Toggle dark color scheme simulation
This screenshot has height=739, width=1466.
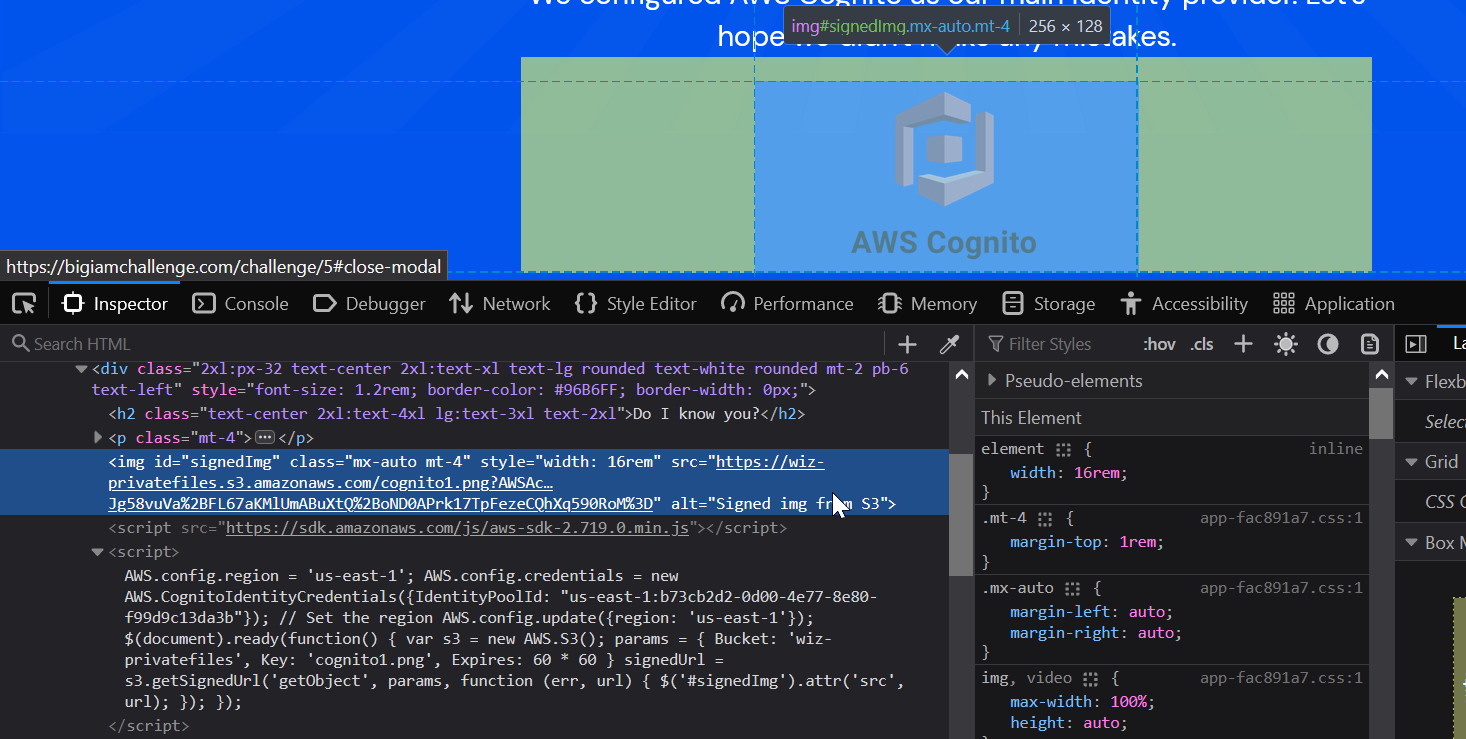1328,344
